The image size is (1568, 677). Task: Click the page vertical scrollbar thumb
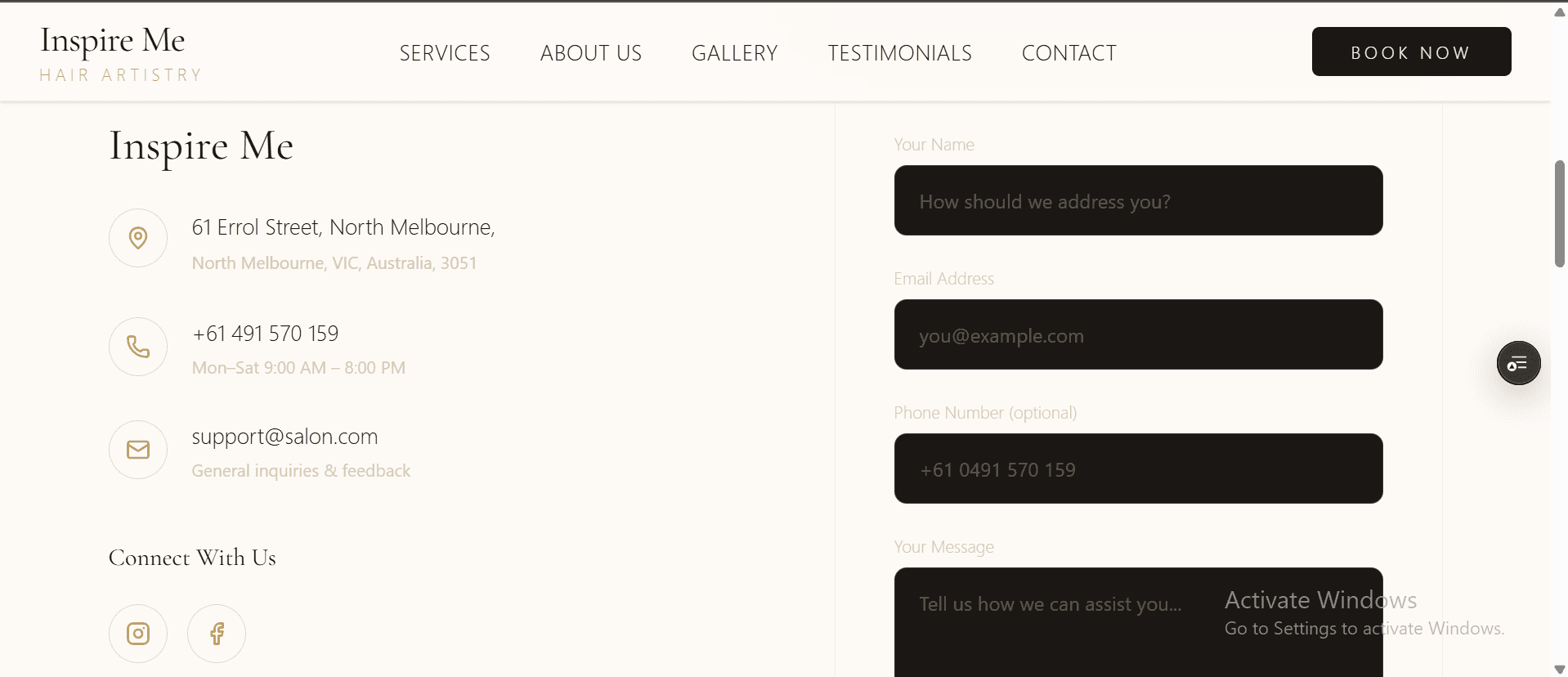[x=1559, y=213]
